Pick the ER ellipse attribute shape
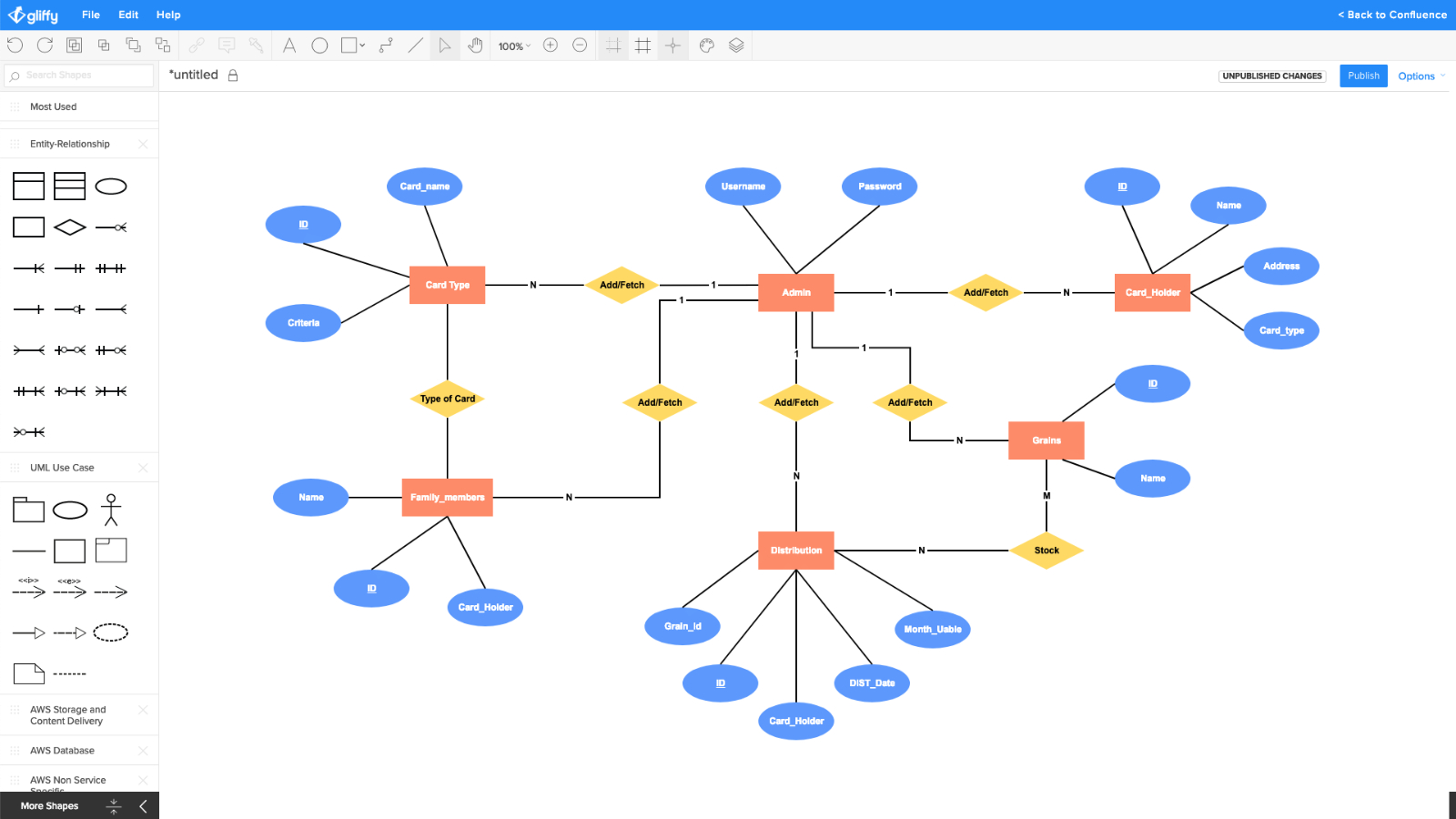 click(x=111, y=187)
